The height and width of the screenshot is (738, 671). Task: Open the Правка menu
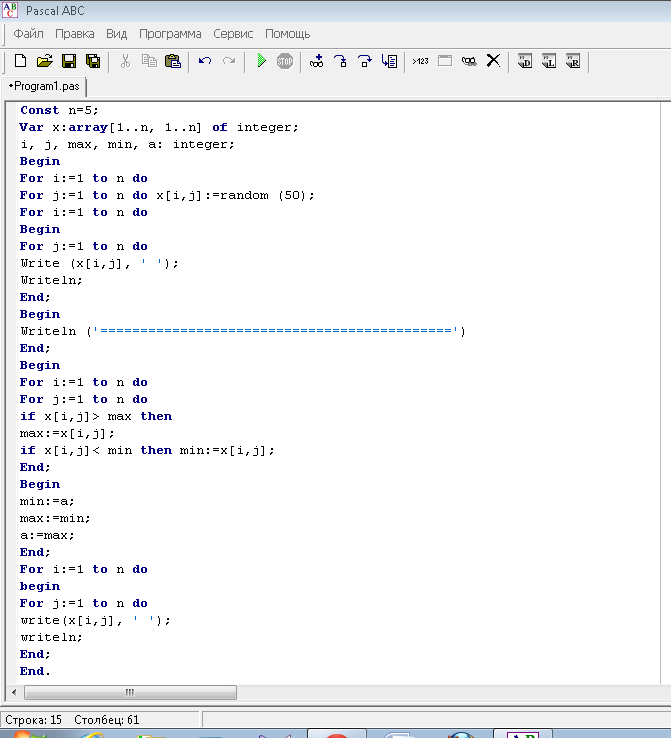coord(75,33)
